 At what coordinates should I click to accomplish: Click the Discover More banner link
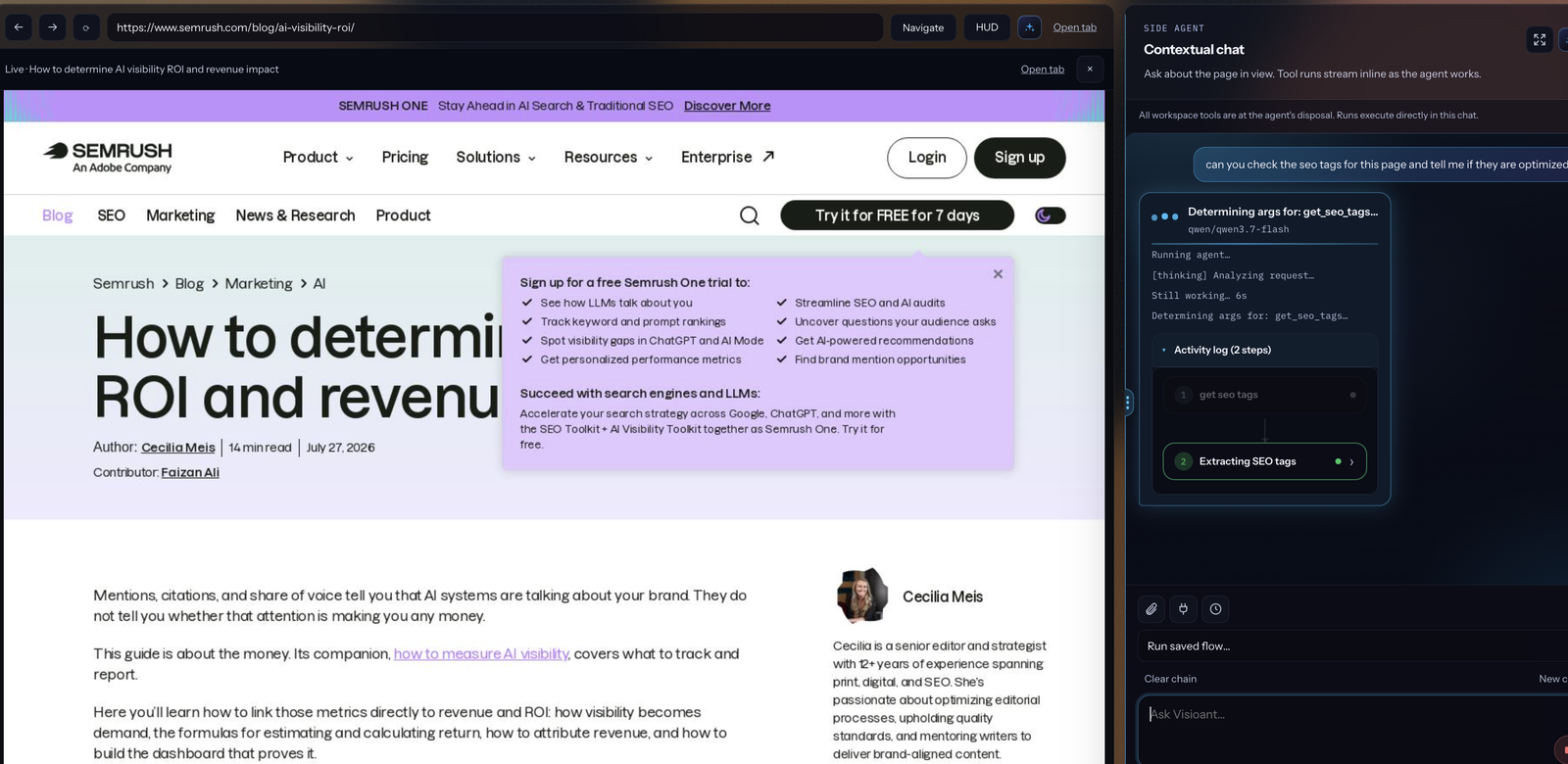pyautogui.click(x=727, y=106)
